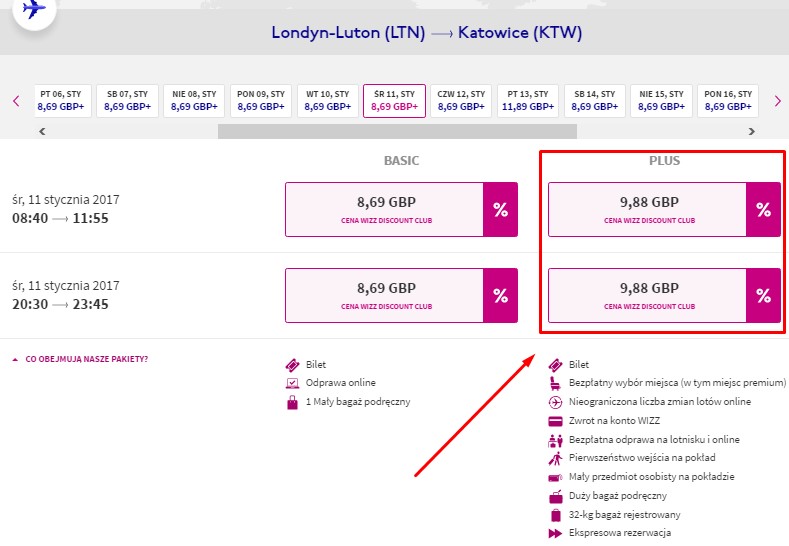Select the NIE 15, STY date tab
This screenshot has height=546, width=789.
pos(661,101)
